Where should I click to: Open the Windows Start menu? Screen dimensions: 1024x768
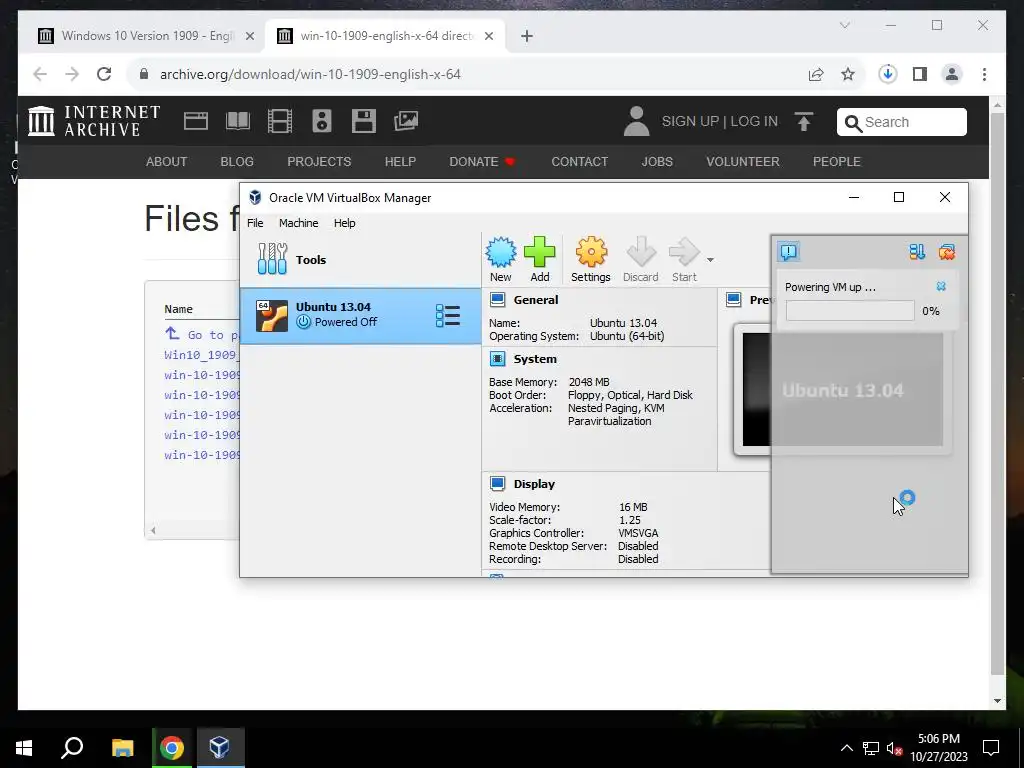[24, 747]
